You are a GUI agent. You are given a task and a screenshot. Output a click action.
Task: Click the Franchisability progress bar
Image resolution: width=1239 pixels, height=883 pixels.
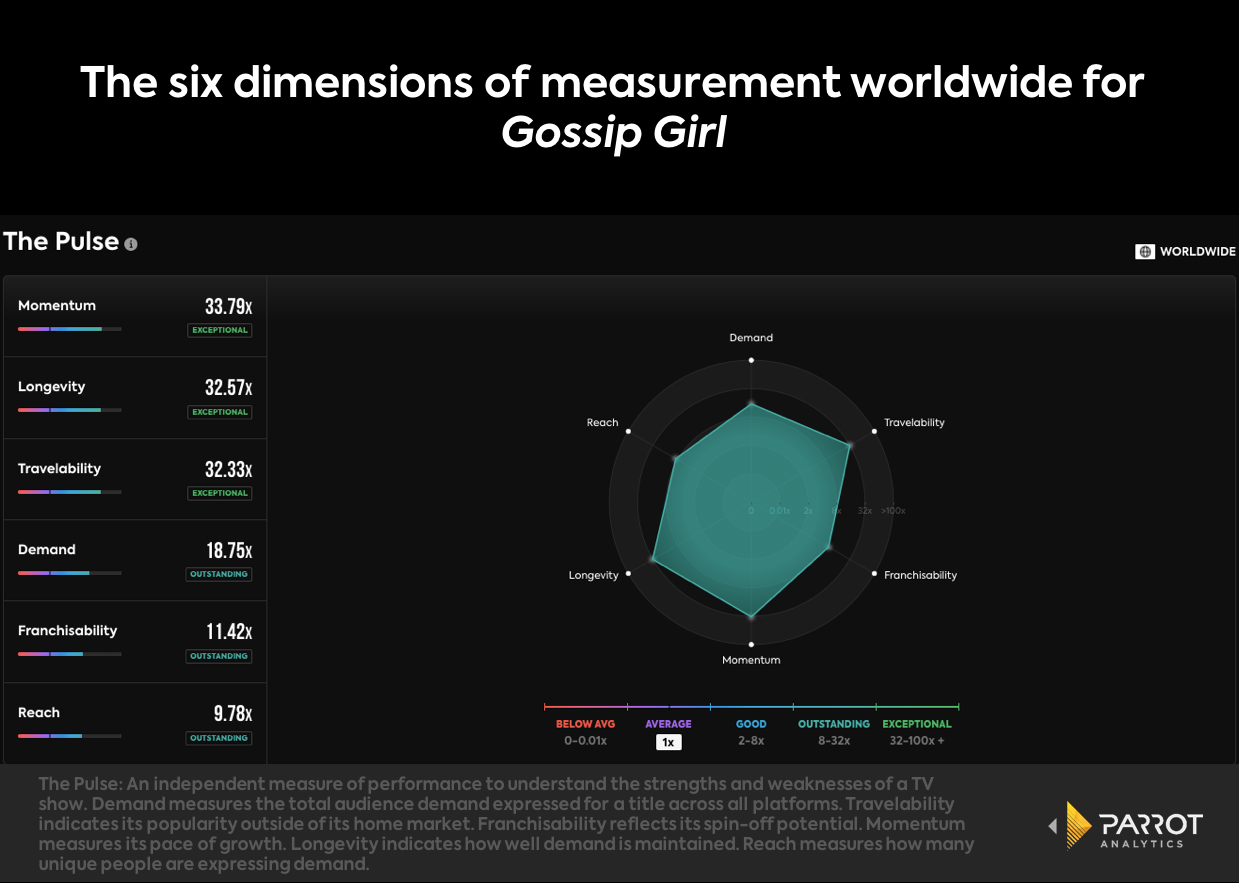70,654
